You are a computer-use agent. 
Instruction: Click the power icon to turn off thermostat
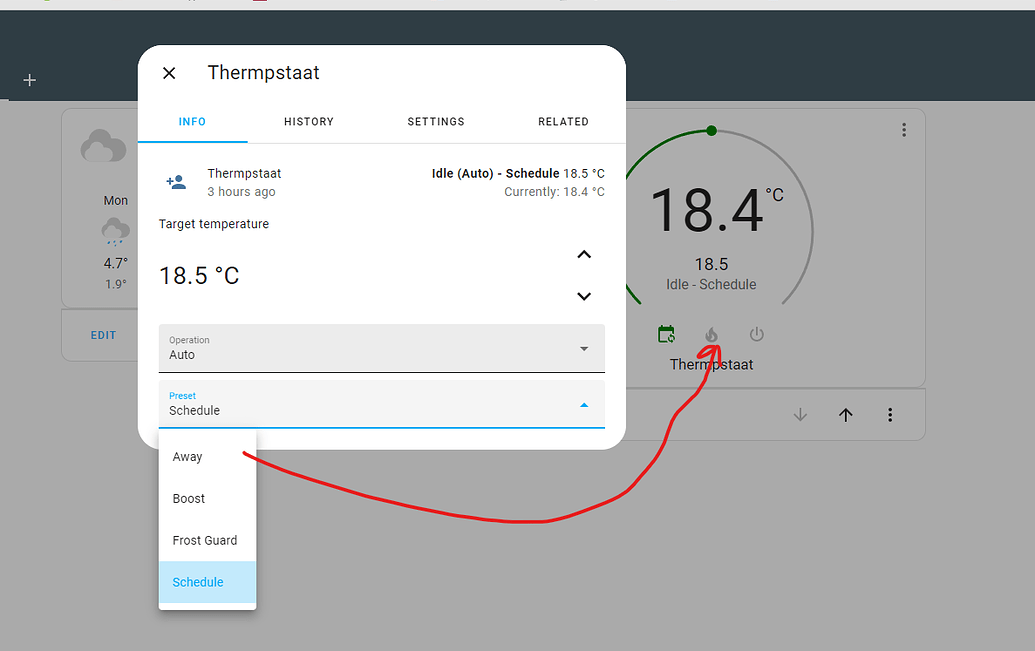tap(757, 334)
